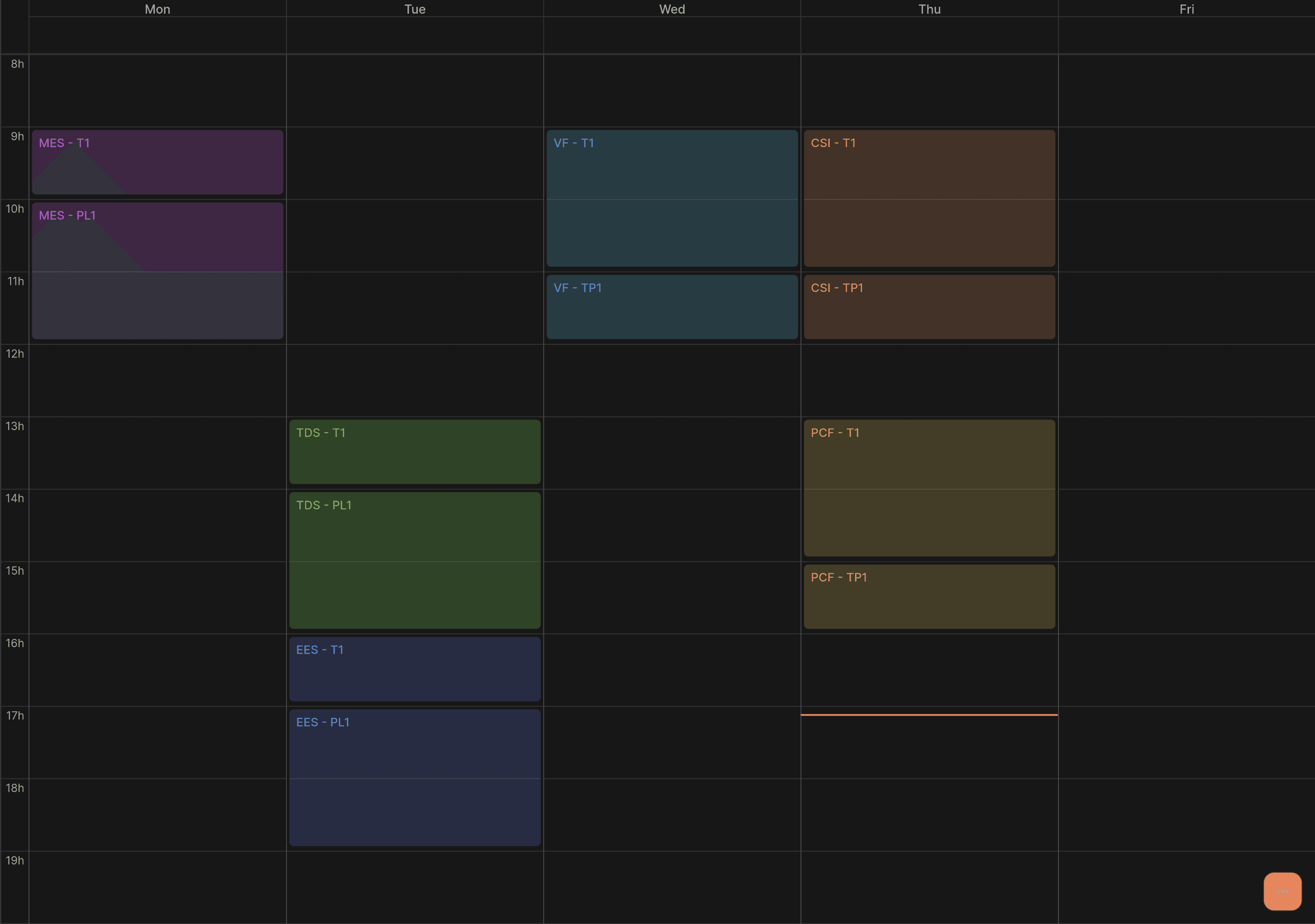Open the PCF - T1 event
Viewport: 1315px width, 924px height.
[x=929, y=488]
